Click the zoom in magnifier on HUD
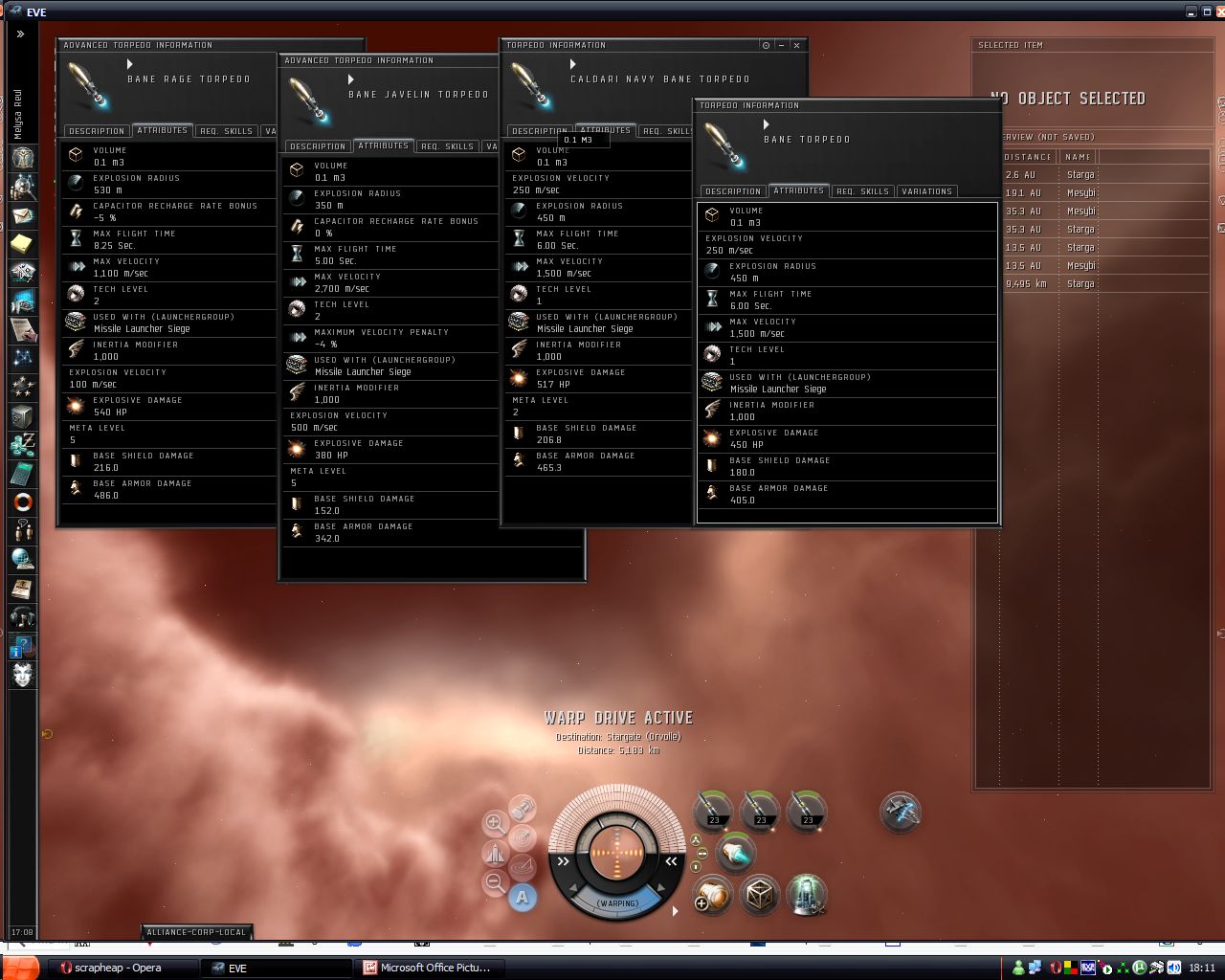 495,822
